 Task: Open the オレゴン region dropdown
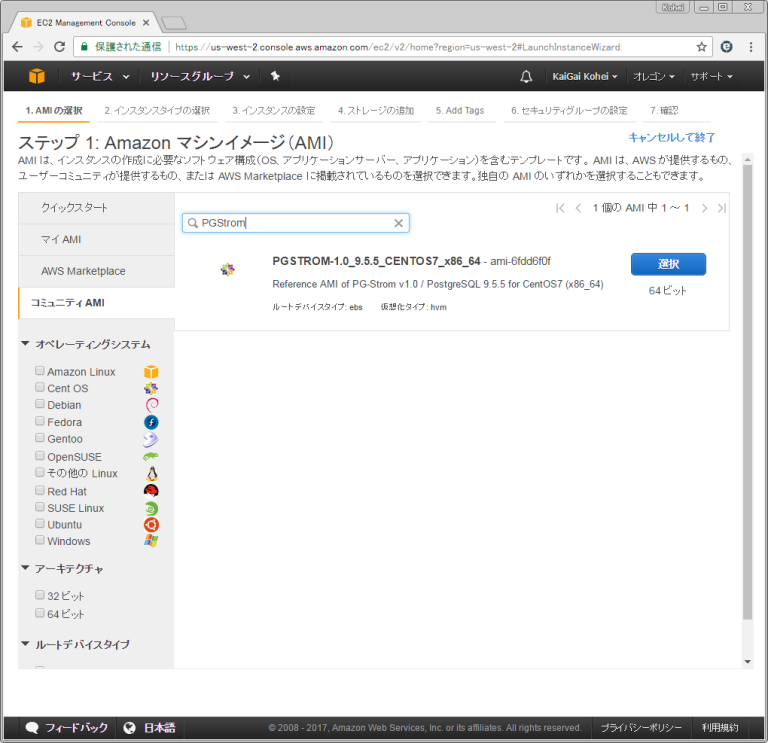pyautogui.click(x=654, y=76)
